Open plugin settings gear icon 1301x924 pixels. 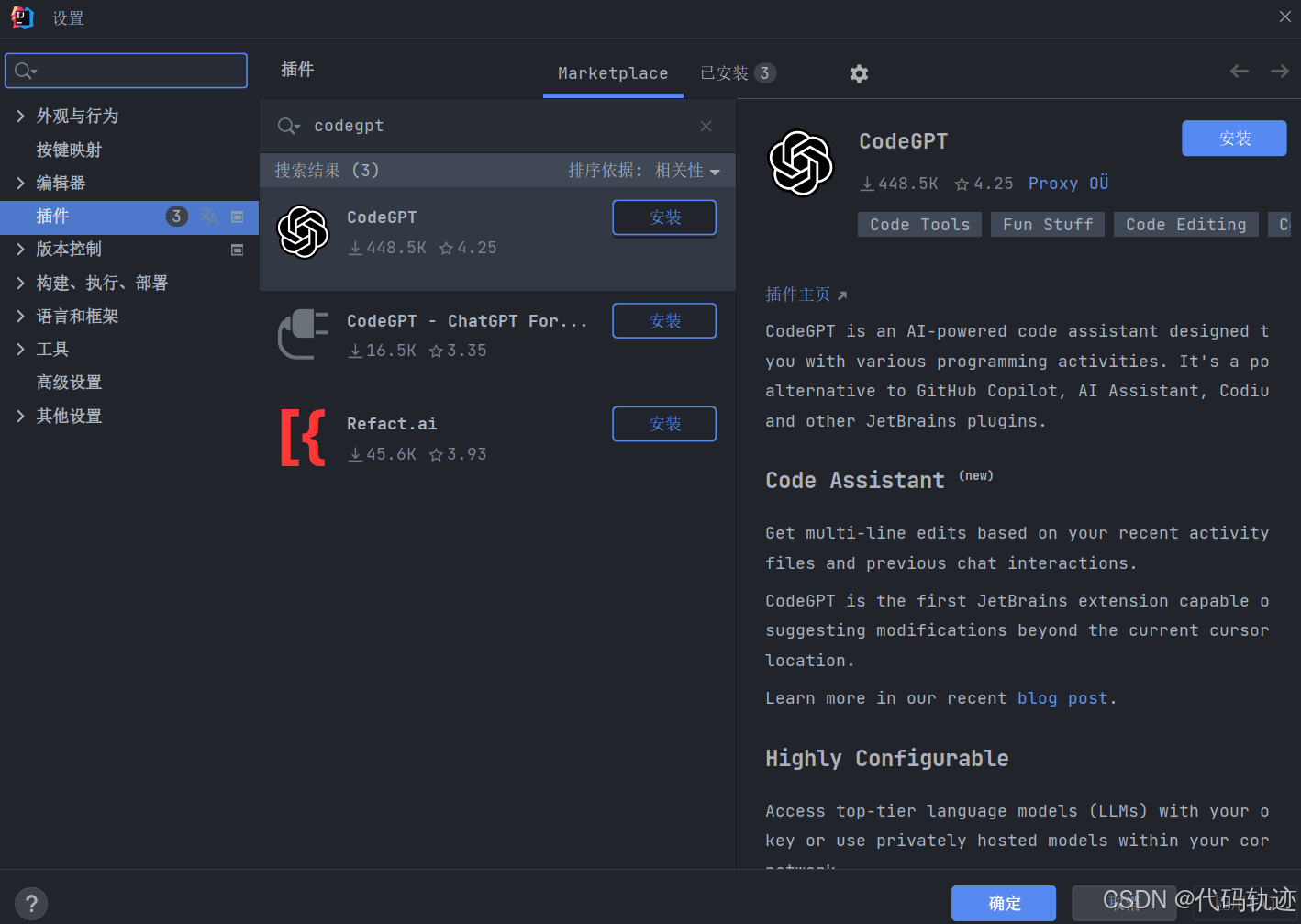(859, 73)
